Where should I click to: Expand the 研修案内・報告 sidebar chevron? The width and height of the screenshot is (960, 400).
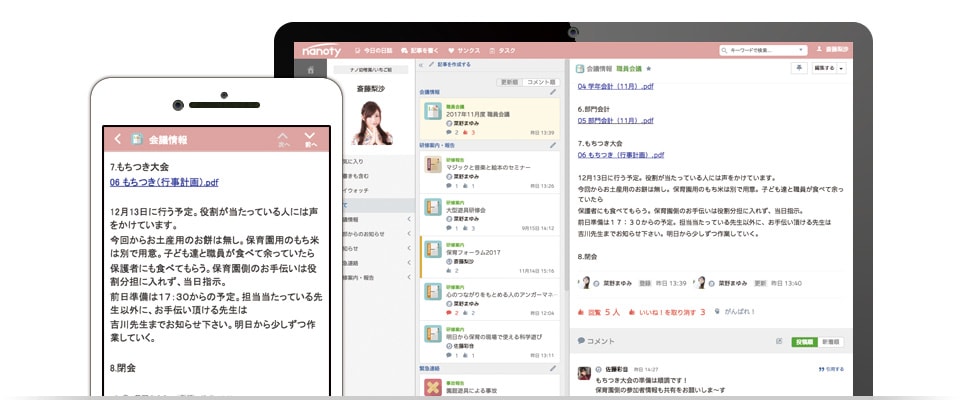click(x=409, y=277)
